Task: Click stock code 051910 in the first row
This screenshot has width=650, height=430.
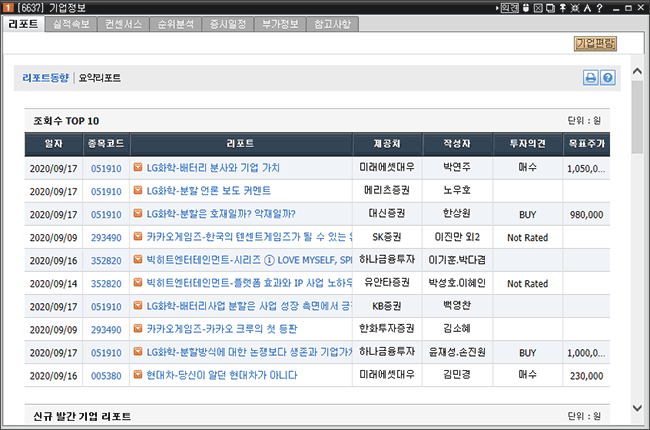Action: (106, 169)
